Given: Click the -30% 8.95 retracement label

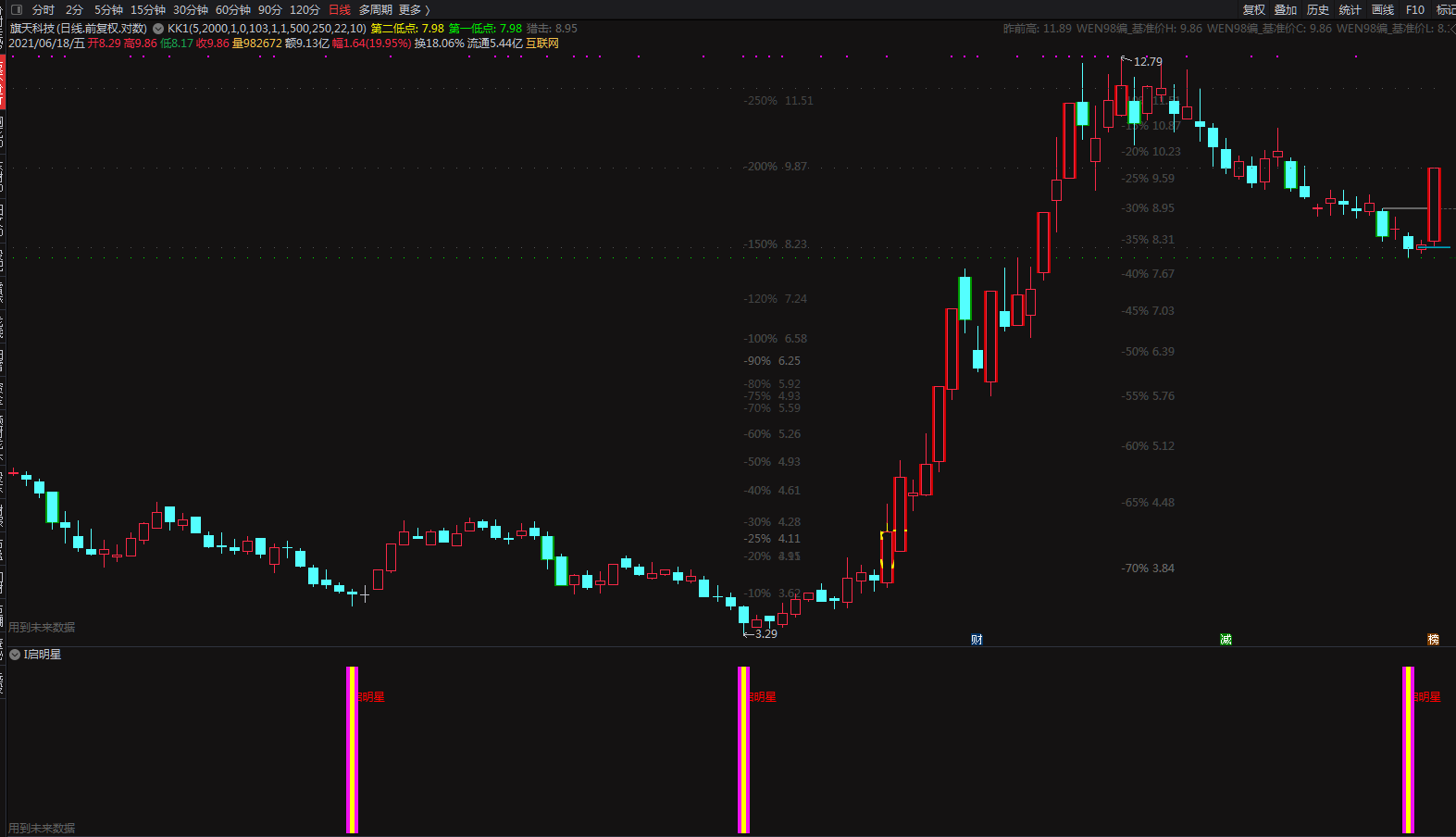Looking at the screenshot, I should [x=1148, y=208].
